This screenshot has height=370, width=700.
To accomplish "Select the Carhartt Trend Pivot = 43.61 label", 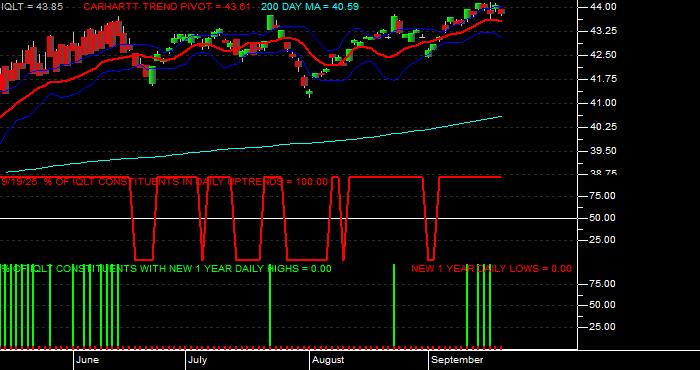I will coord(167,7).
